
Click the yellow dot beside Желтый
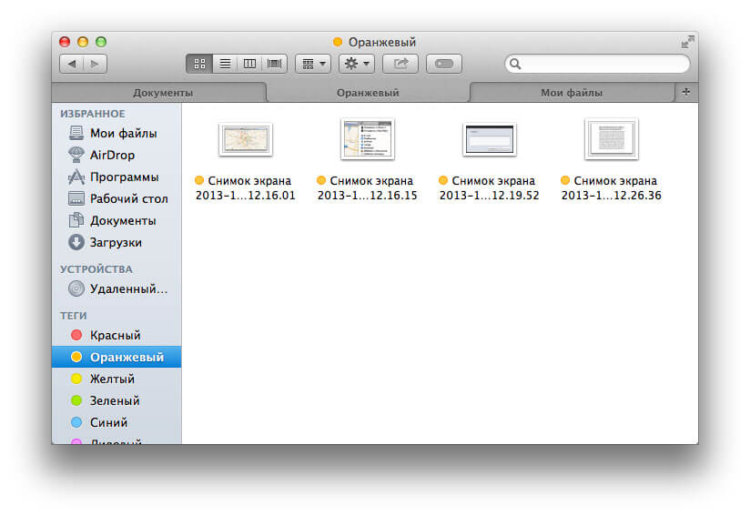click(x=76, y=379)
